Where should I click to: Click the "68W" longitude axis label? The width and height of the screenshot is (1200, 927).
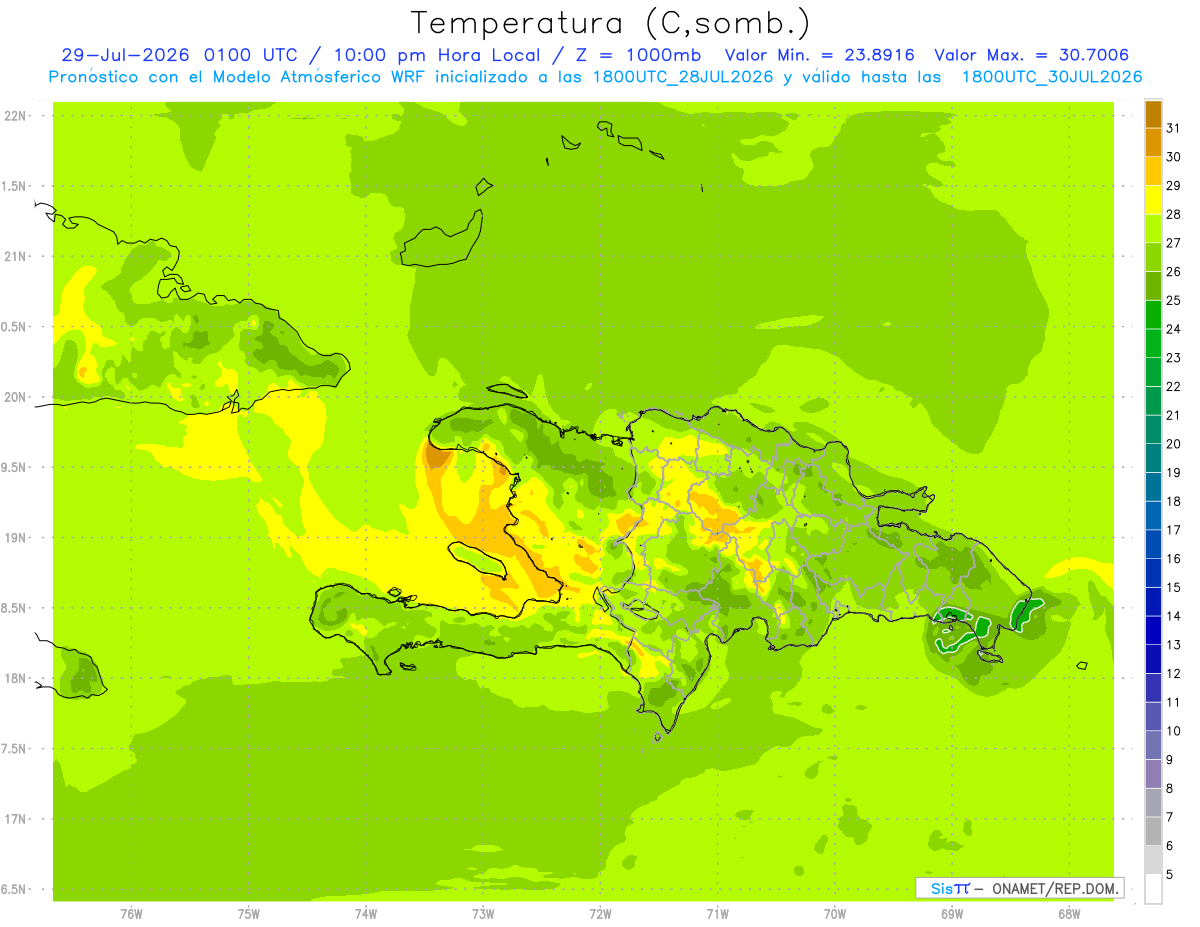click(x=1069, y=913)
